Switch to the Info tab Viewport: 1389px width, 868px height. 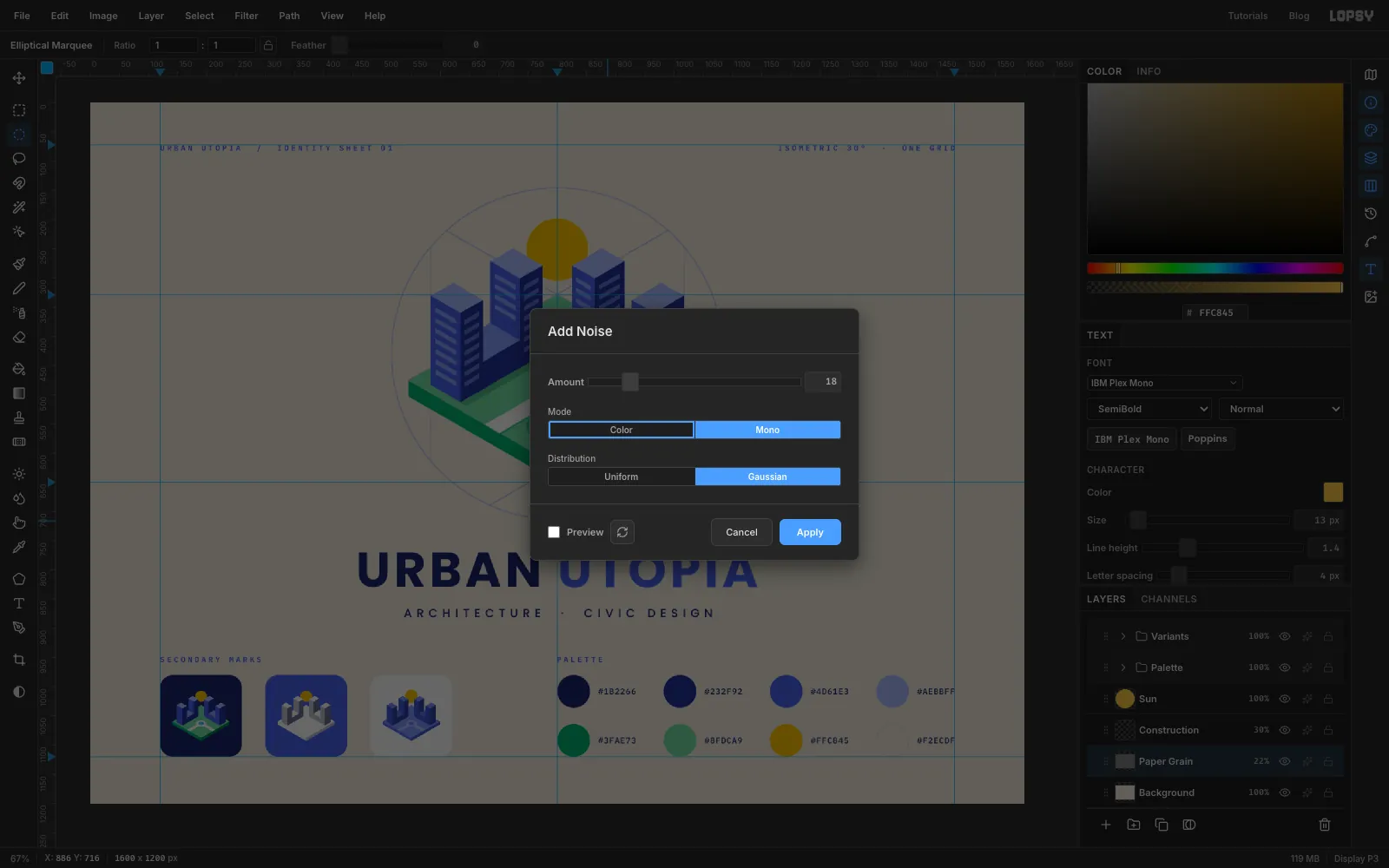pos(1149,71)
